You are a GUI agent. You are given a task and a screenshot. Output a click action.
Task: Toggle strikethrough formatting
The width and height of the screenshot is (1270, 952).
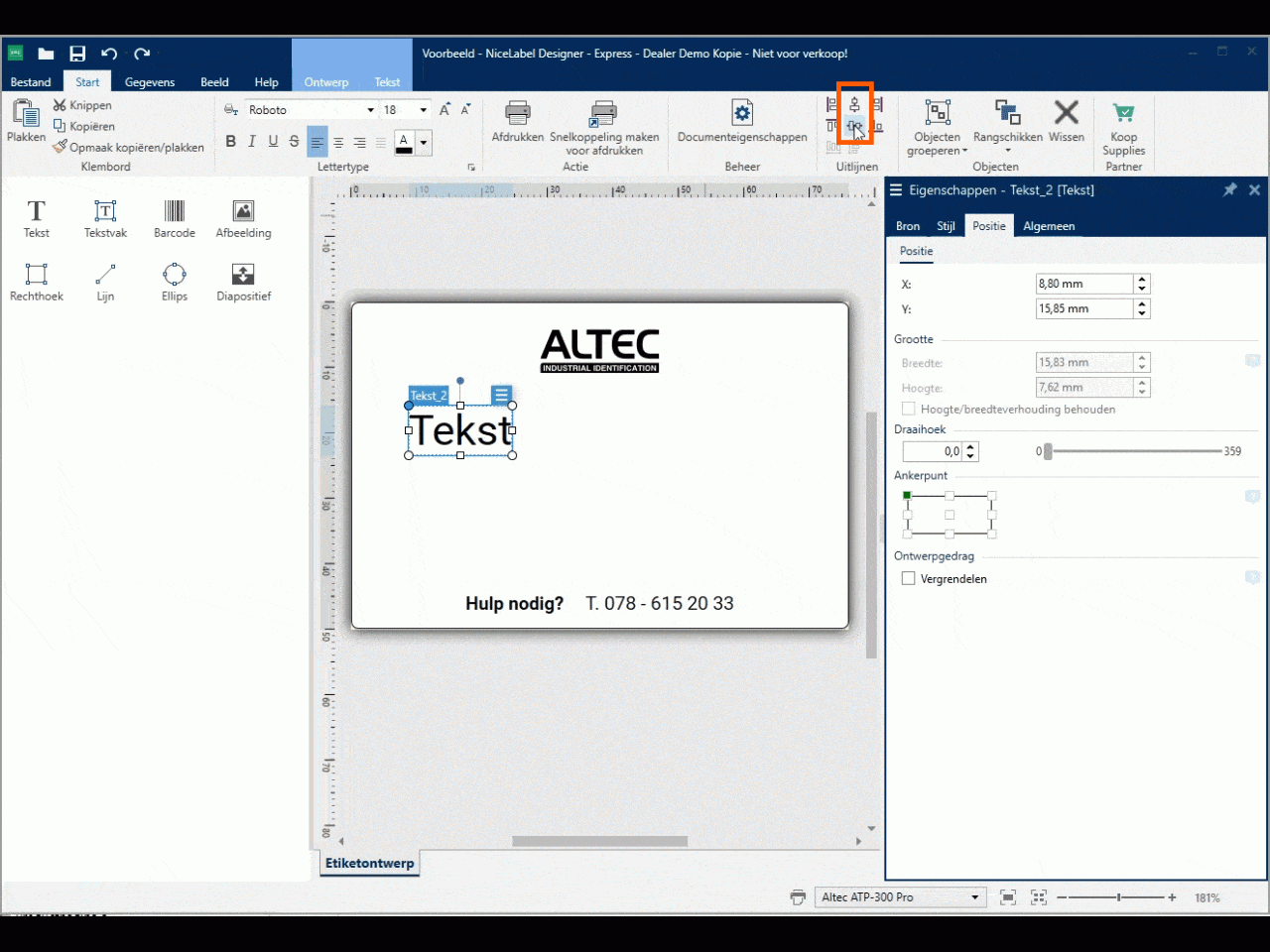[294, 142]
